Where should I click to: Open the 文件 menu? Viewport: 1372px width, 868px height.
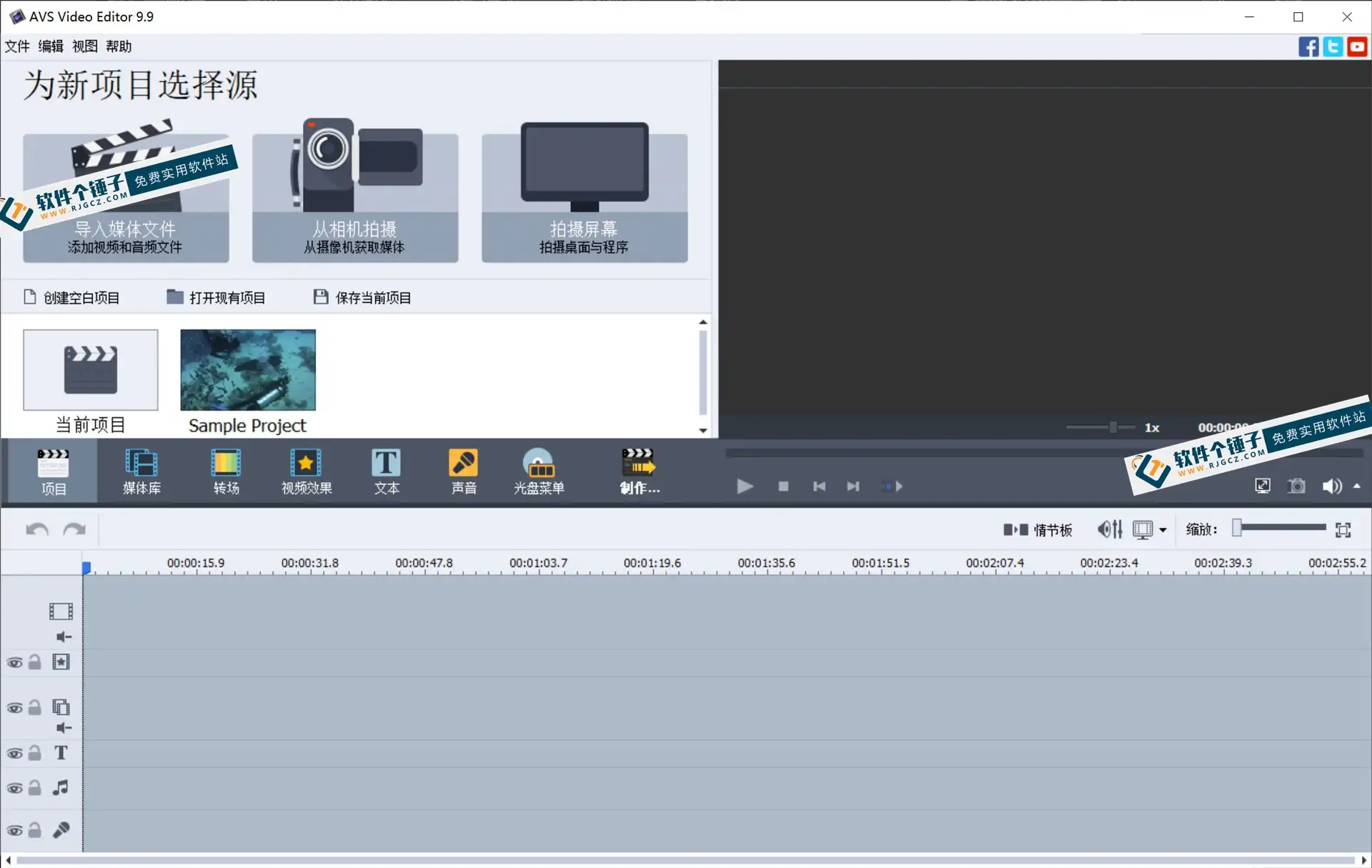[17, 46]
